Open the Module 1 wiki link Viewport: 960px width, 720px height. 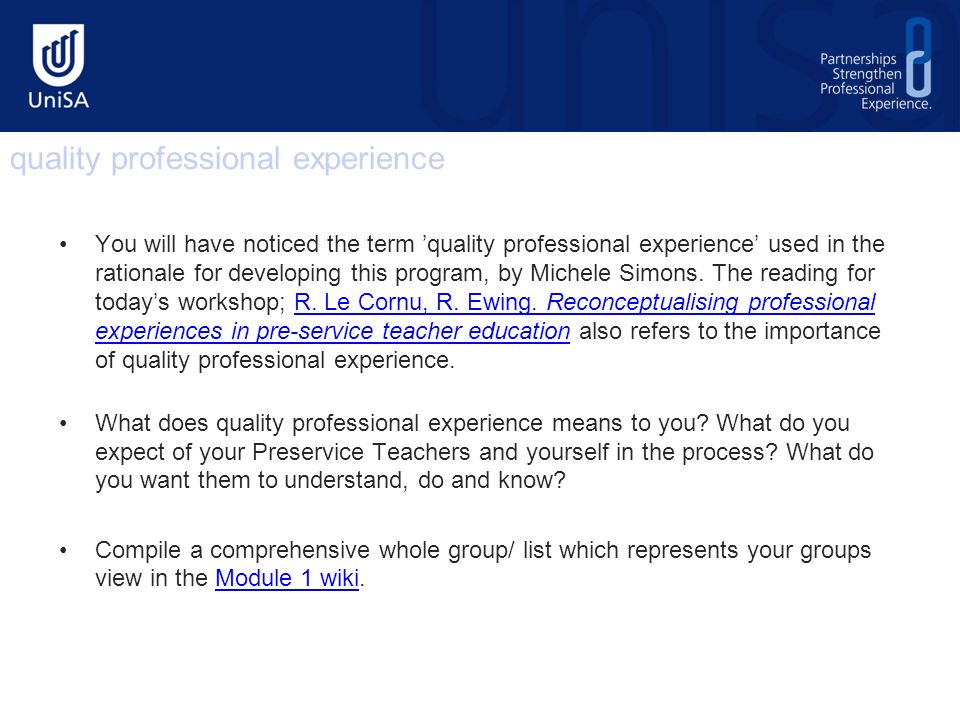point(287,578)
